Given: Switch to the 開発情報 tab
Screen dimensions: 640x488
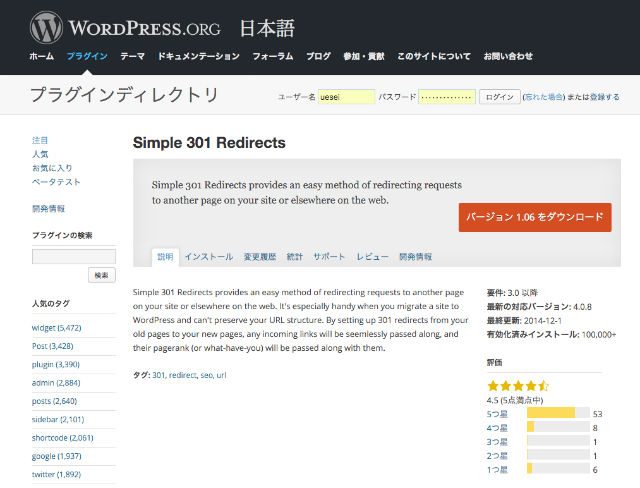Looking at the screenshot, I should pyautogui.click(x=416, y=257).
